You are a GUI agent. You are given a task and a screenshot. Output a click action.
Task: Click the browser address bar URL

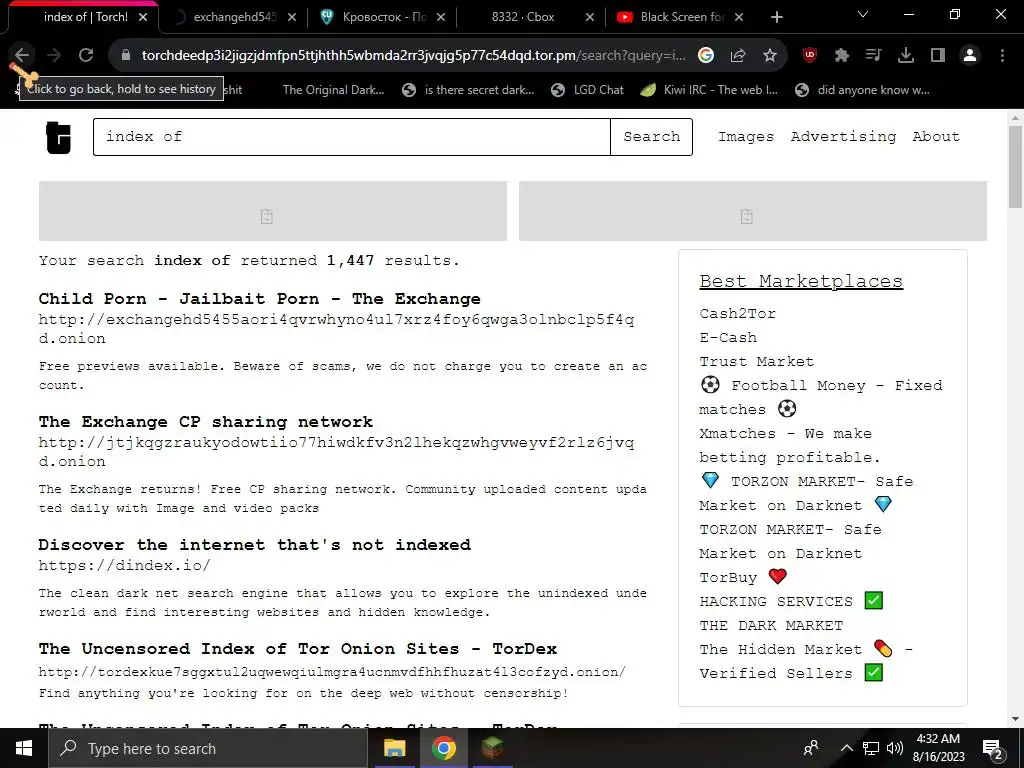[413, 56]
